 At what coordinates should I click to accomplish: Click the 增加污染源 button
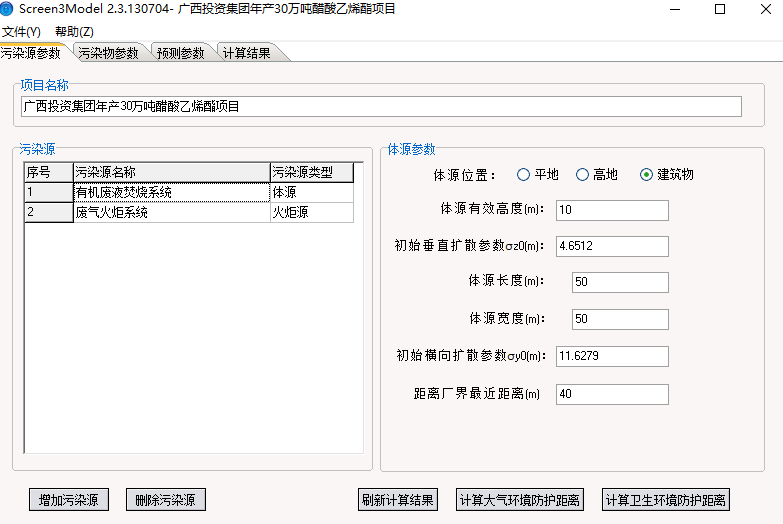[x=69, y=500]
